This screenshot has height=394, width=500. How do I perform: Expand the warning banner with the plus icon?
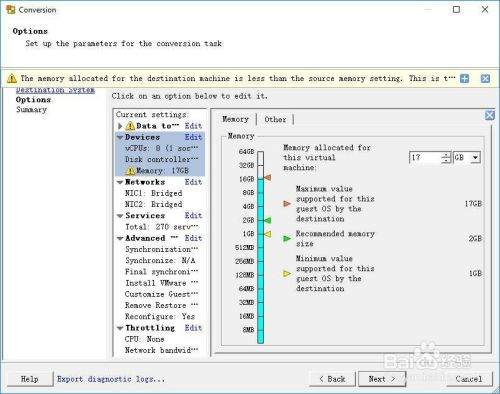464,79
